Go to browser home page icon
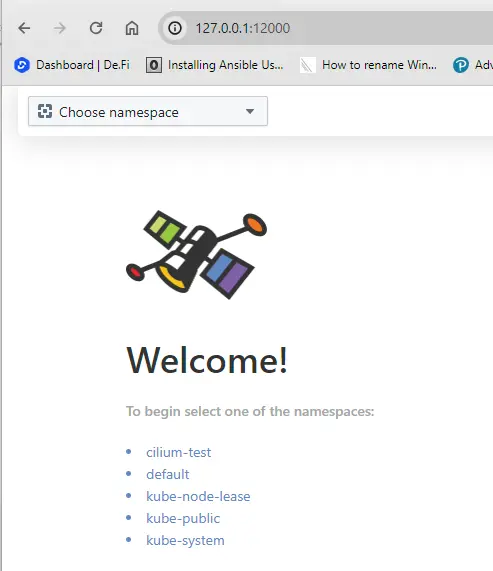Screen dimensions: 493x571 (132, 28)
